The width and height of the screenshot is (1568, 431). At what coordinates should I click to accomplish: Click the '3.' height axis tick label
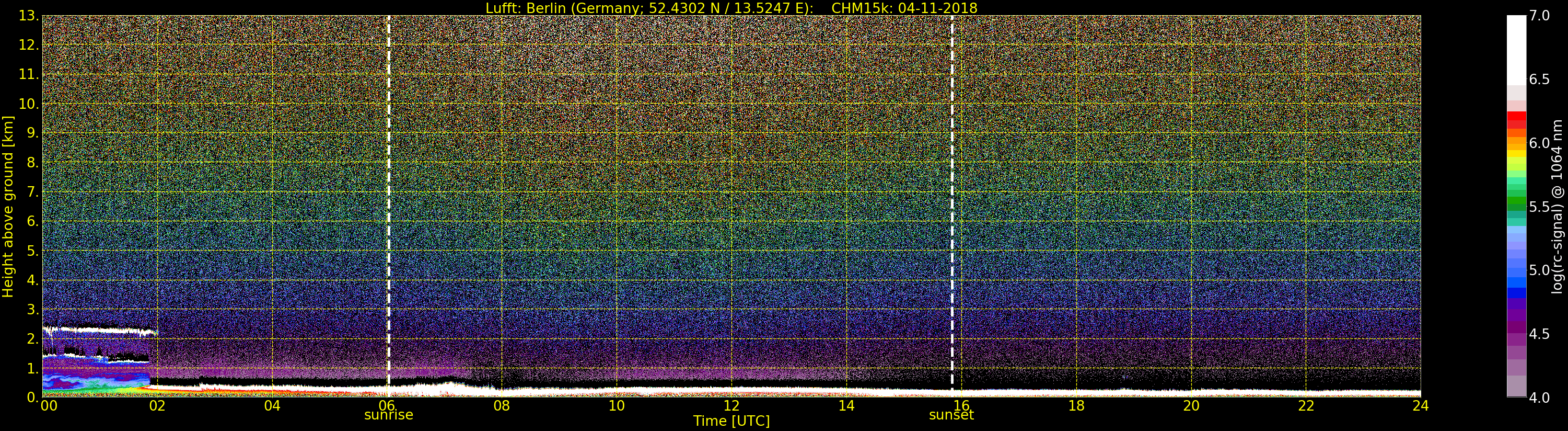33,309
